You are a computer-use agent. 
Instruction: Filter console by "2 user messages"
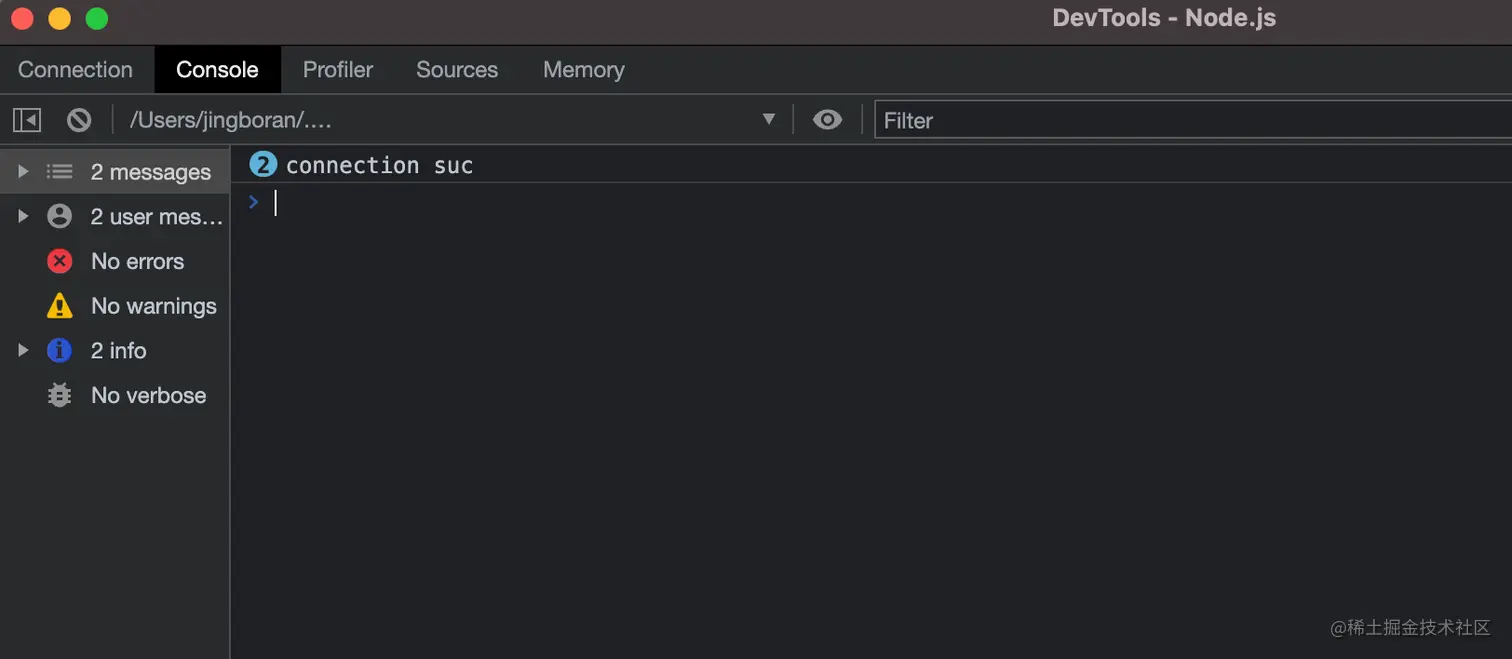[156, 217]
